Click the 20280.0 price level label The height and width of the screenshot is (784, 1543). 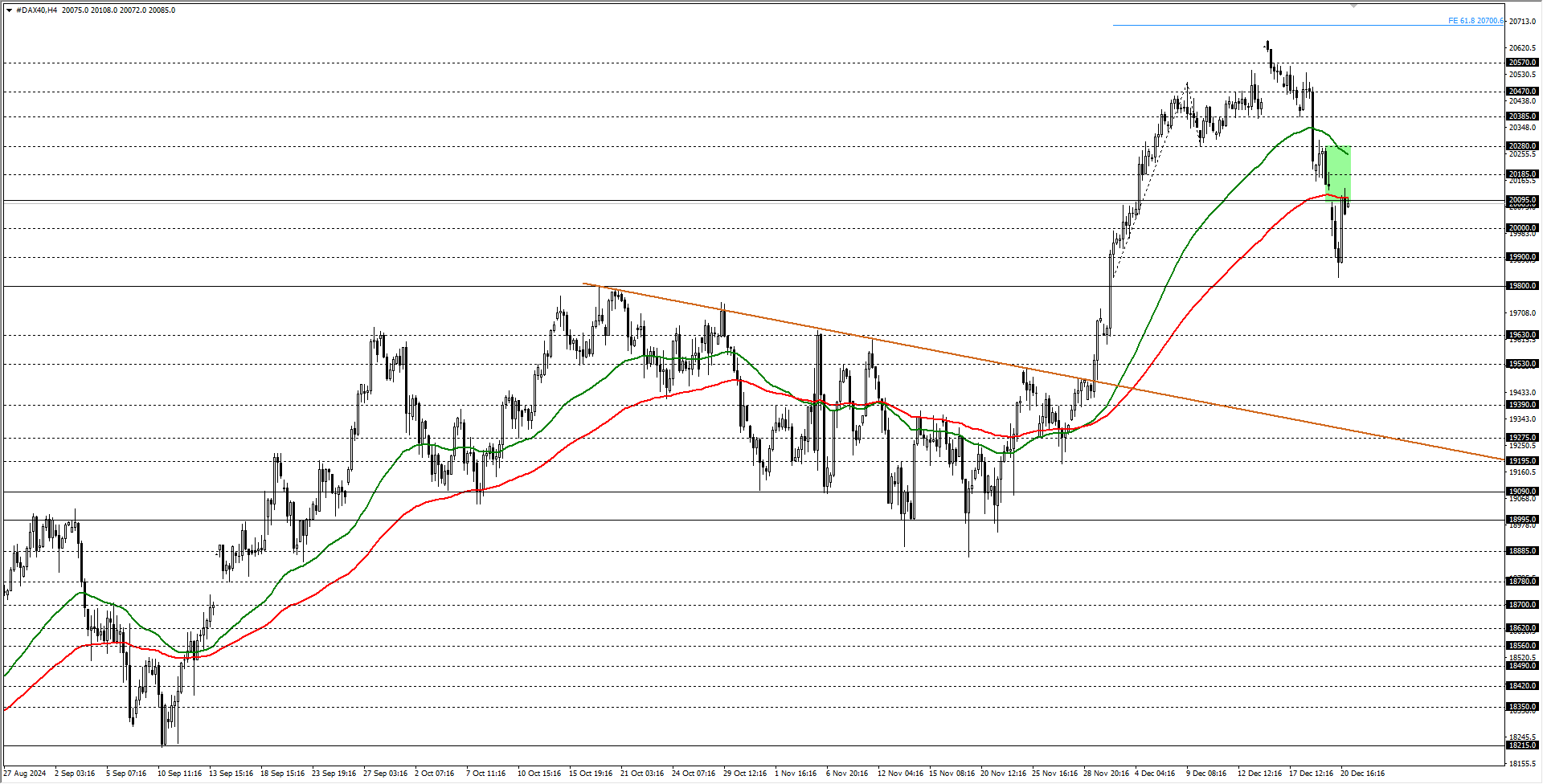1522,146
